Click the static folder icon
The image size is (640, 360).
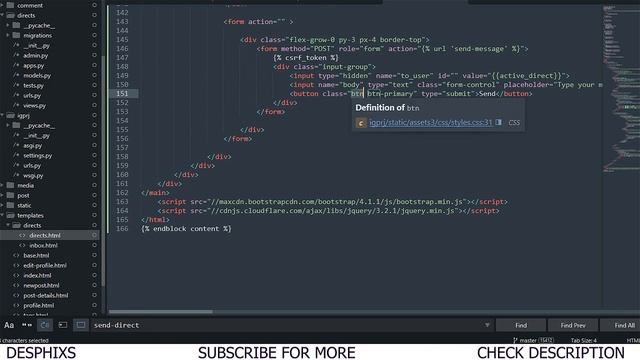pyautogui.click(x=10, y=205)
